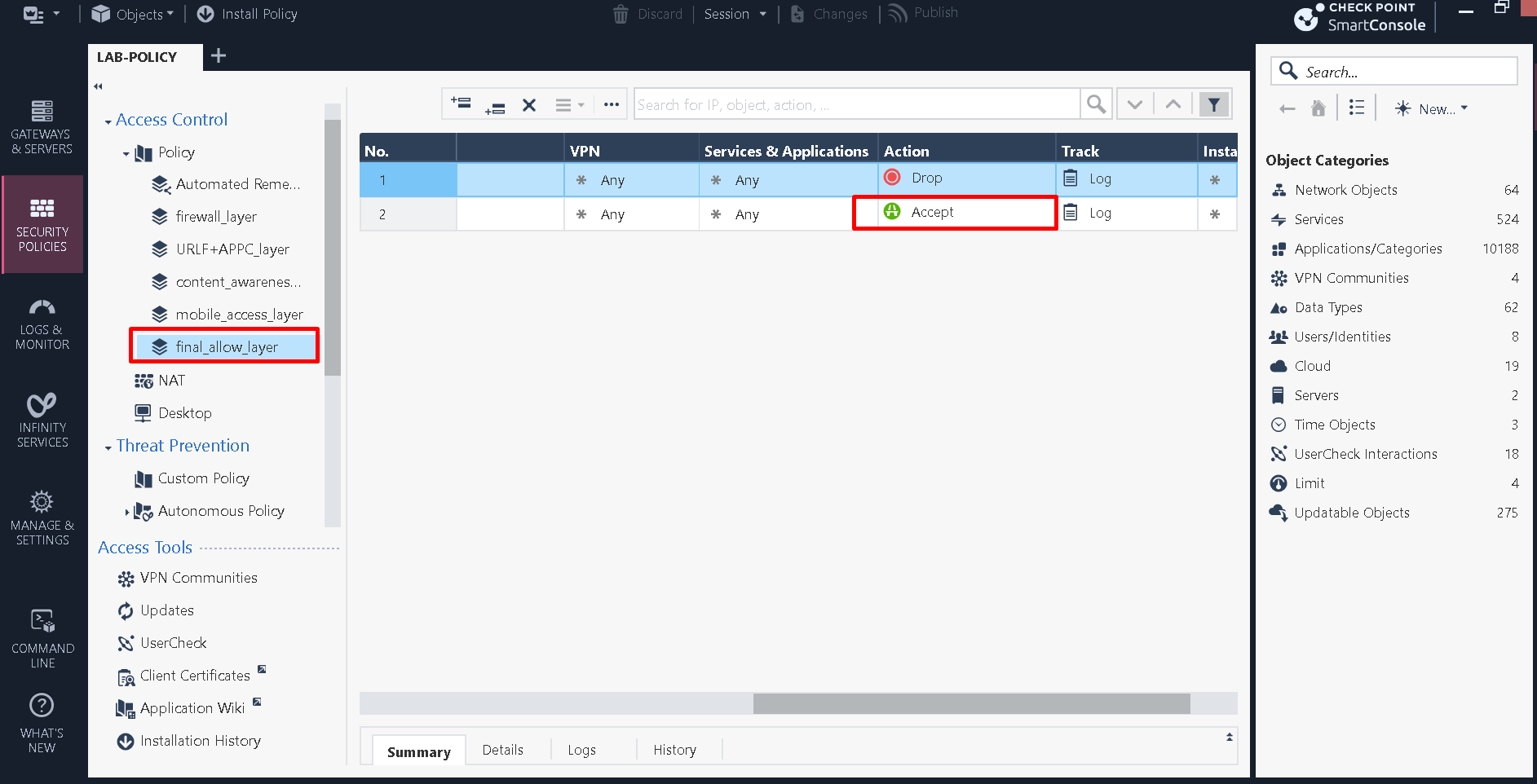Open the Session dropdown
Image resolution: width=1537 pixels, height=784 pixels.
pos(734,14)
